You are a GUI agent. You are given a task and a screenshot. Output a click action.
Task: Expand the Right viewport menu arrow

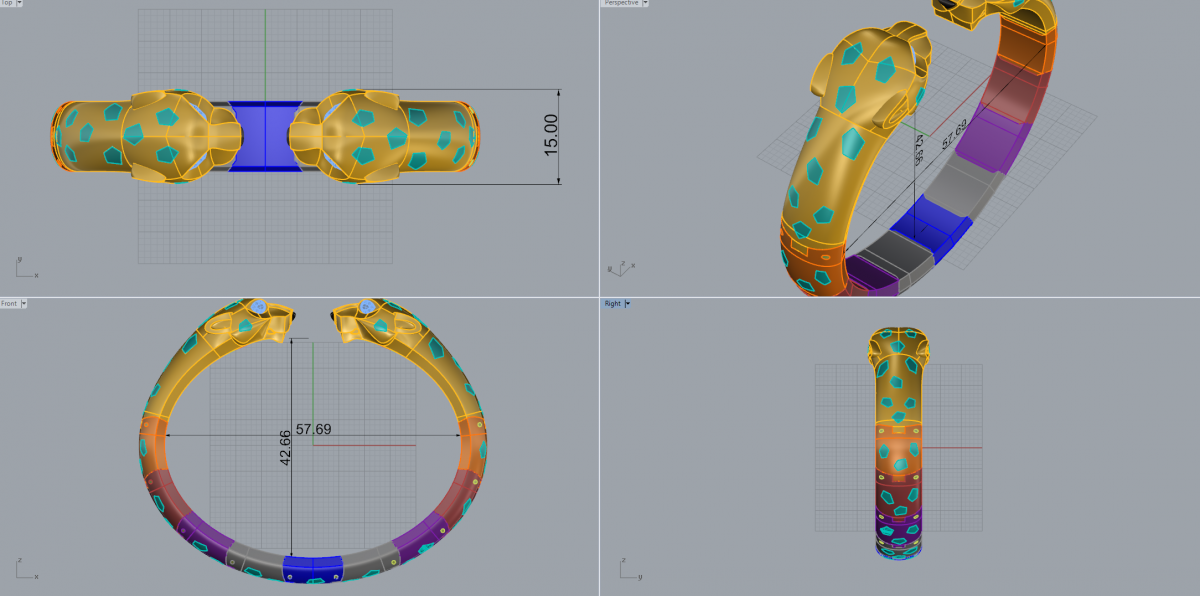coord(627,303)
